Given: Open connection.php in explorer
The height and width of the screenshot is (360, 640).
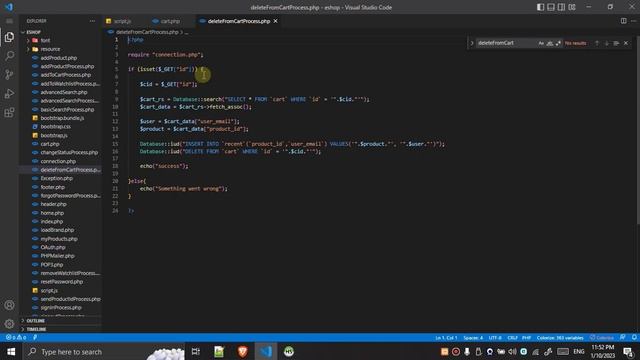Looking at the screenshot, I should coord(58,161).
